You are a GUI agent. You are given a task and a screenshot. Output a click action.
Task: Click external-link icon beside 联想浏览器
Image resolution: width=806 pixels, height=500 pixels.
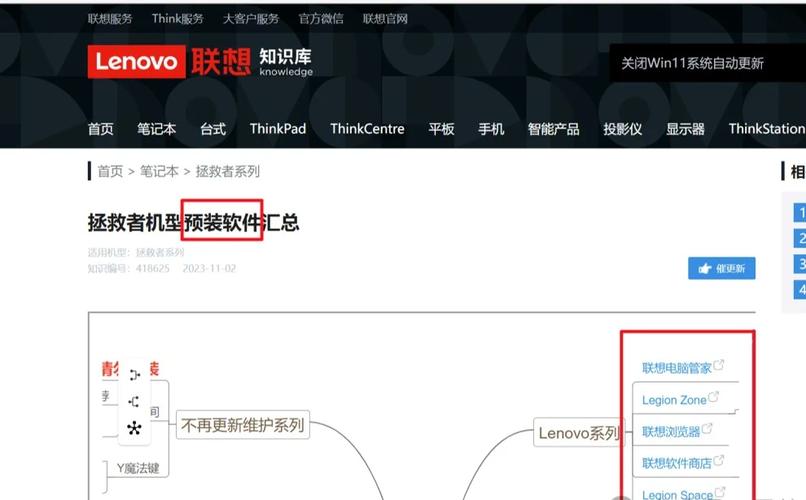tap(707, 429)
